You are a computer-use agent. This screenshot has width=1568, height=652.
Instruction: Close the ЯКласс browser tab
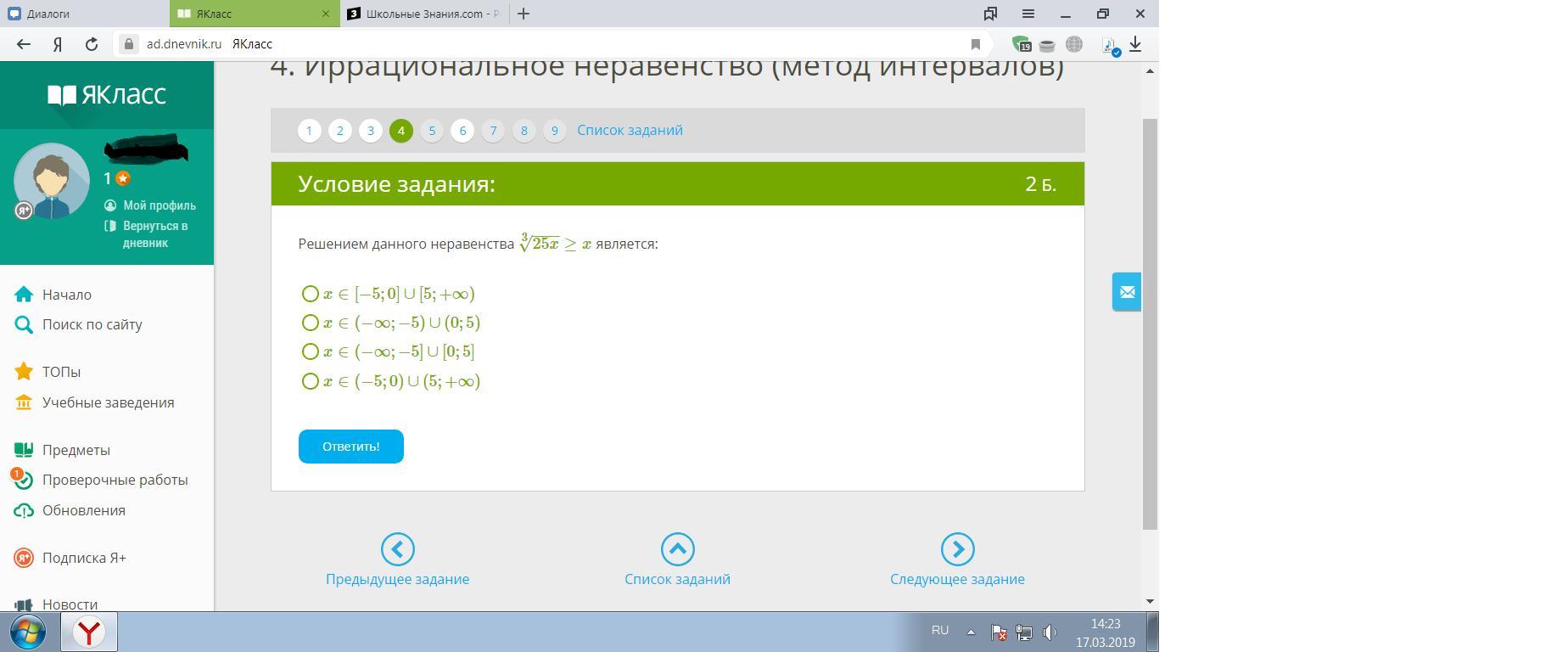(326, 14)
